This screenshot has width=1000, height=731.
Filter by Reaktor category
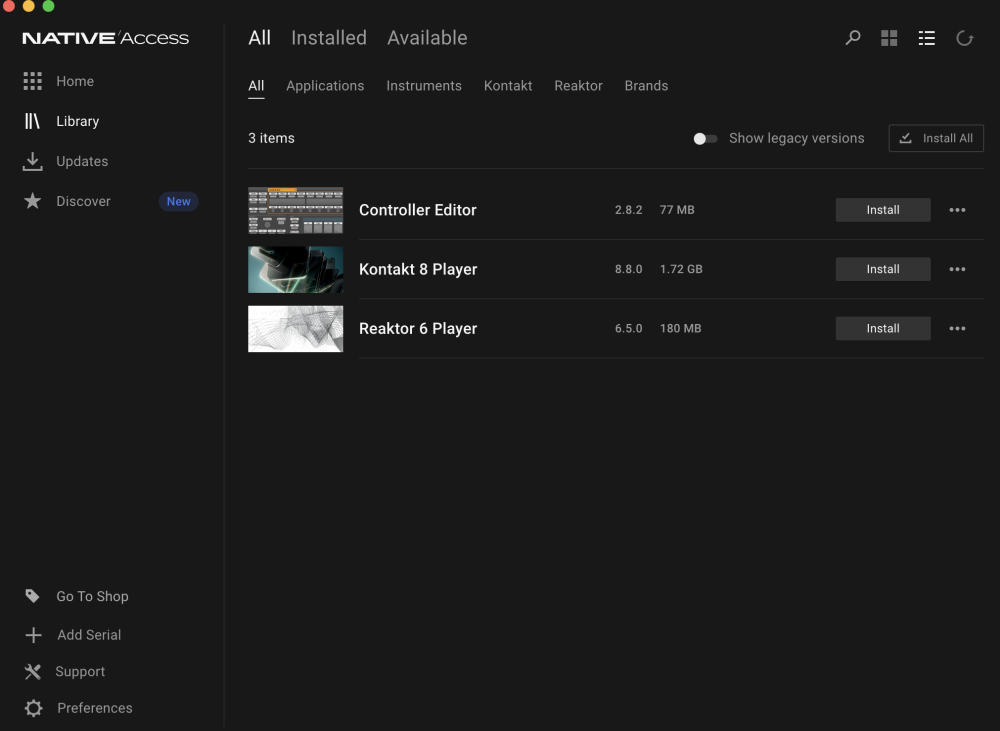pyautogui.click(x=578, y=85)
